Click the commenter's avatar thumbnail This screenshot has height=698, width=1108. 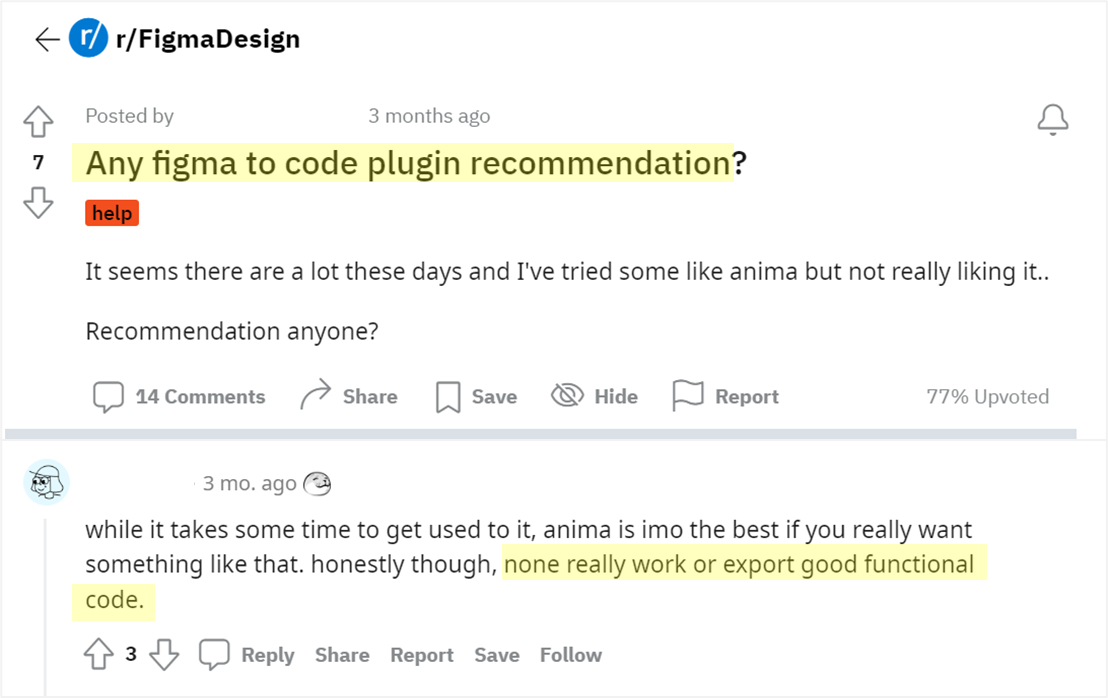click(x=46, y=482)
